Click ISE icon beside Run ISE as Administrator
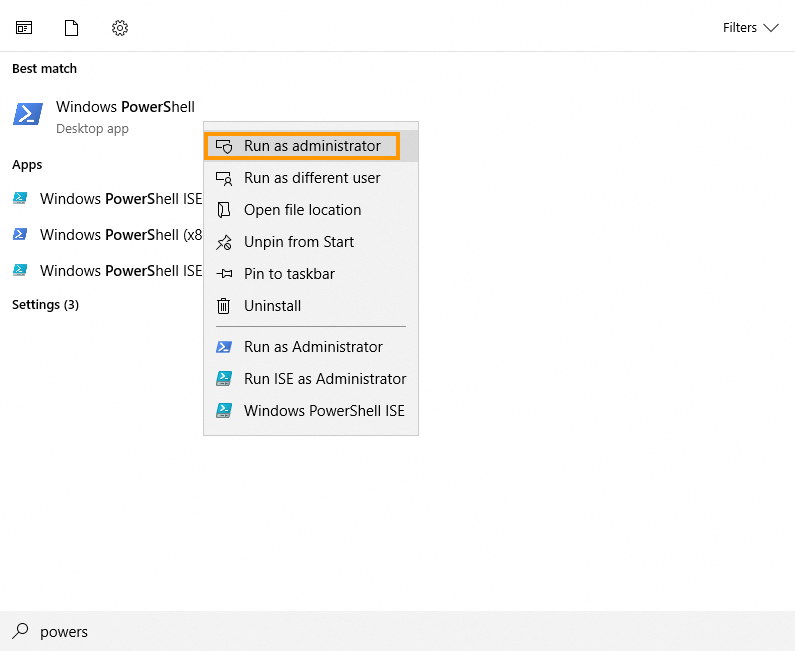 click(x=224, y=379)
